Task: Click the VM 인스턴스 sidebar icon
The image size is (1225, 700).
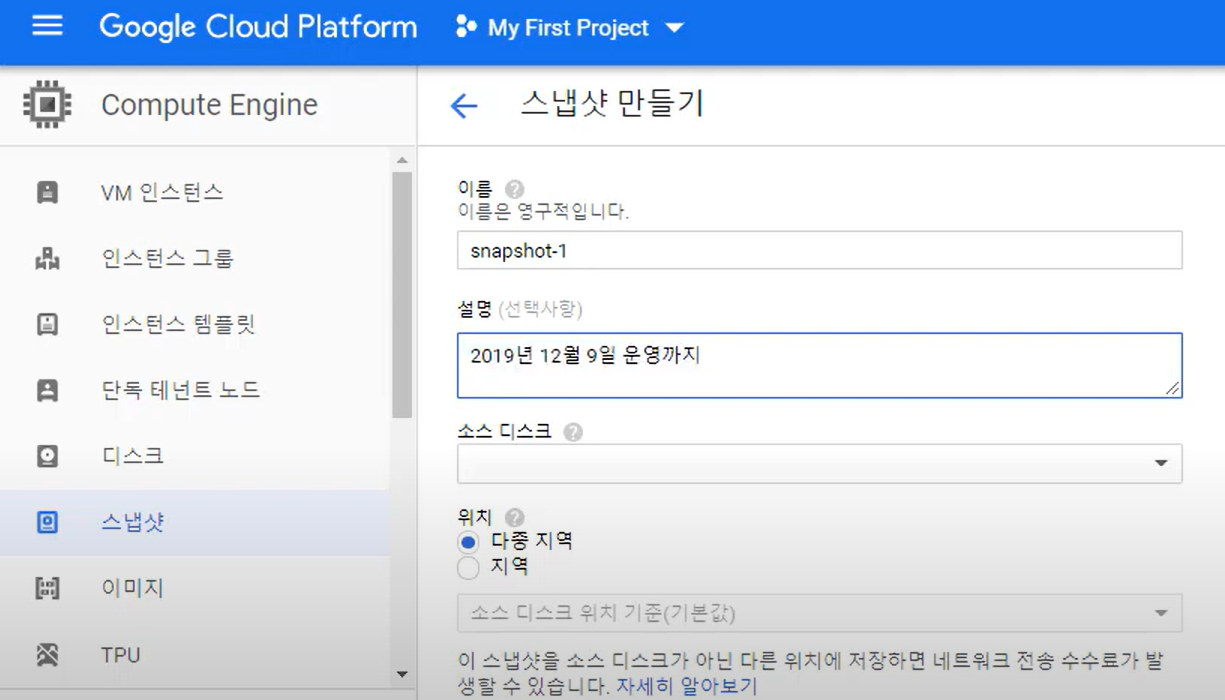Action: 47,192
